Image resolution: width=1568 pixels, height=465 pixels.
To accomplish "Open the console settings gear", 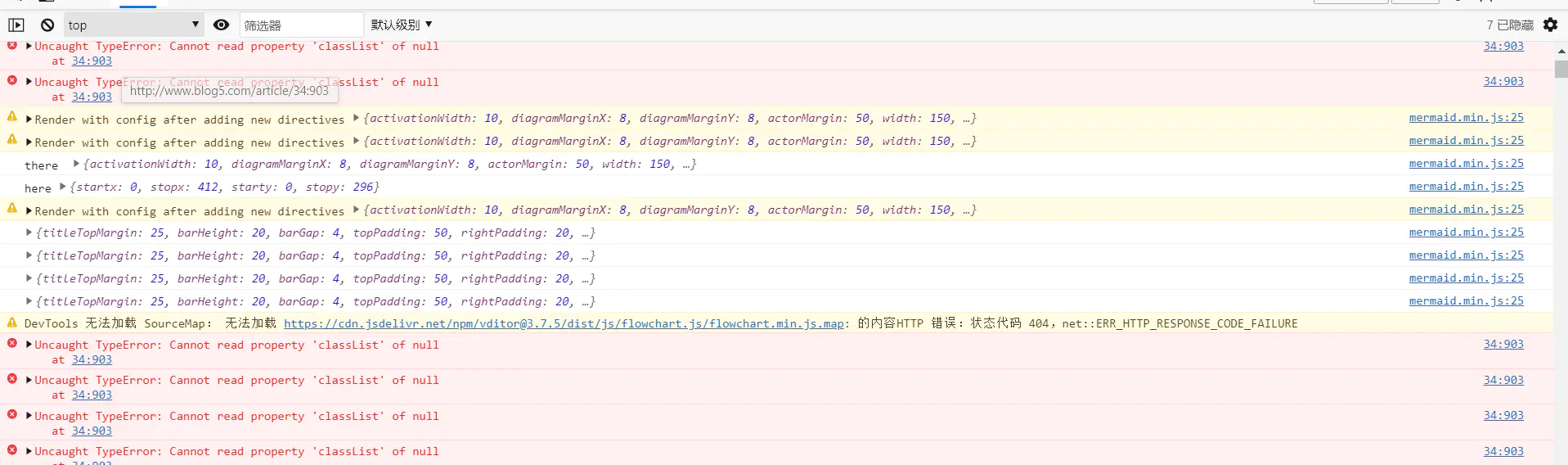I will coord(1550,25).
